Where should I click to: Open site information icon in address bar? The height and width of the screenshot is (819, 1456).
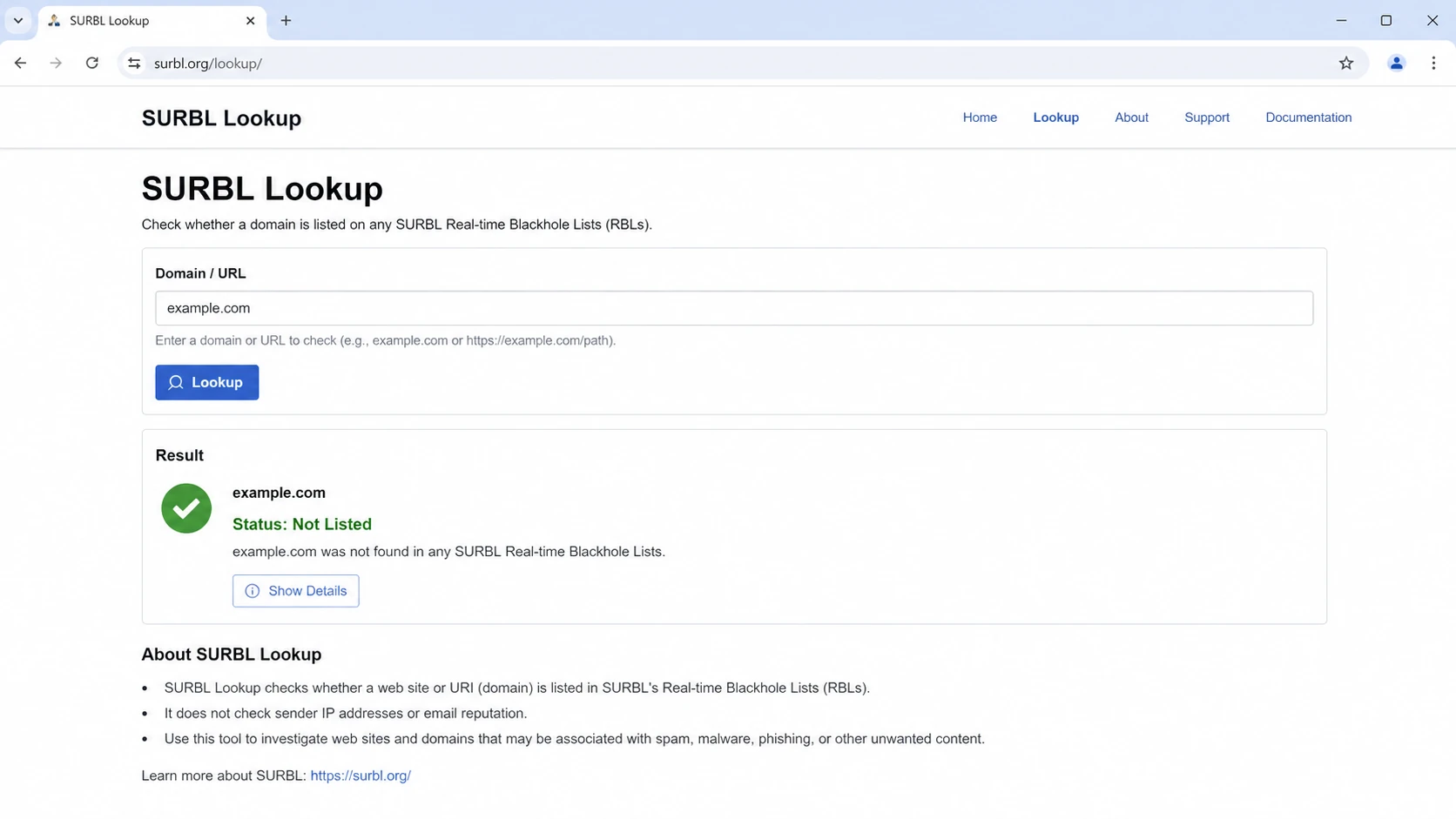134,63
